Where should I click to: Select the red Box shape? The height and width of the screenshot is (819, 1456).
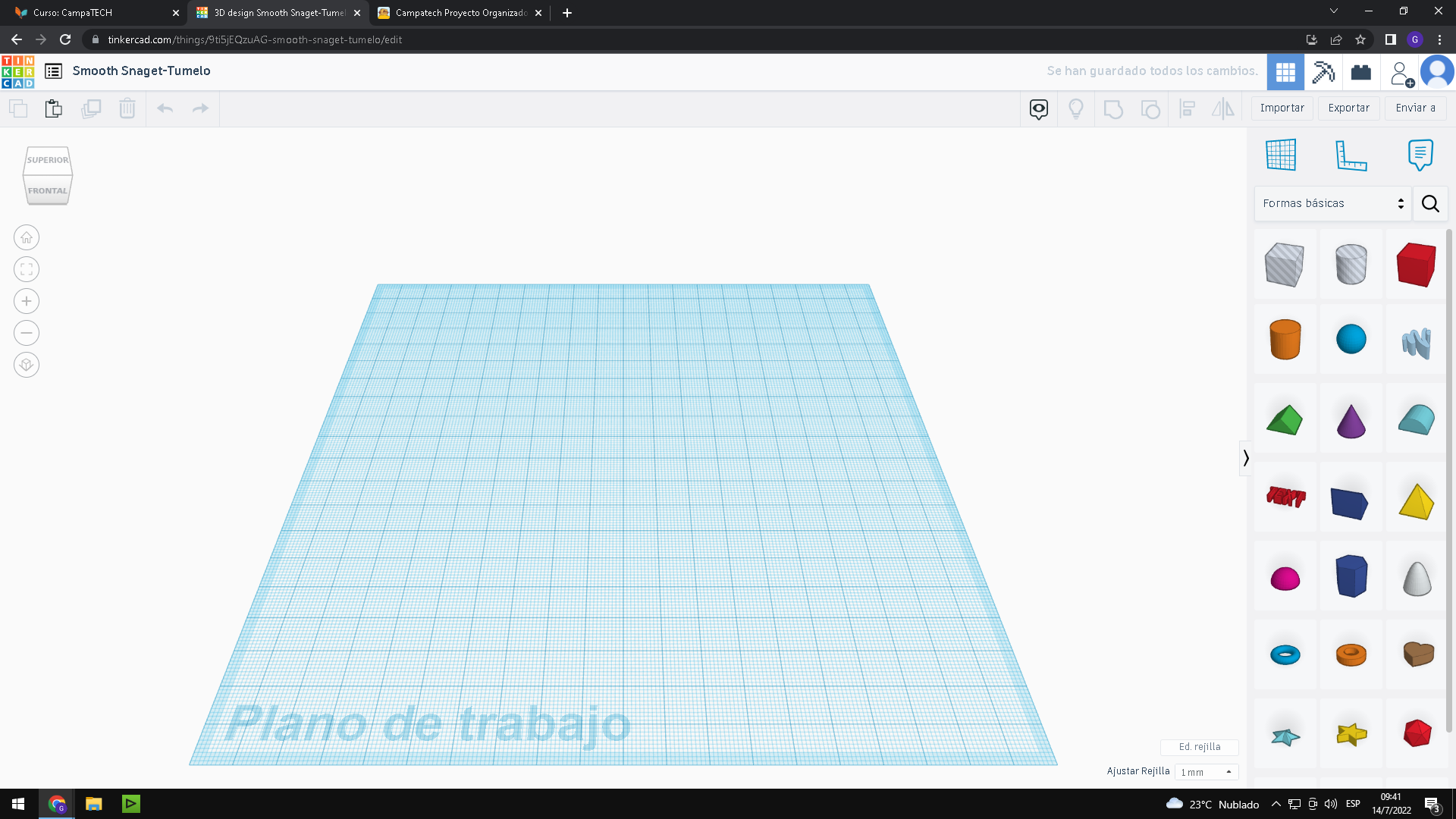1416,265
